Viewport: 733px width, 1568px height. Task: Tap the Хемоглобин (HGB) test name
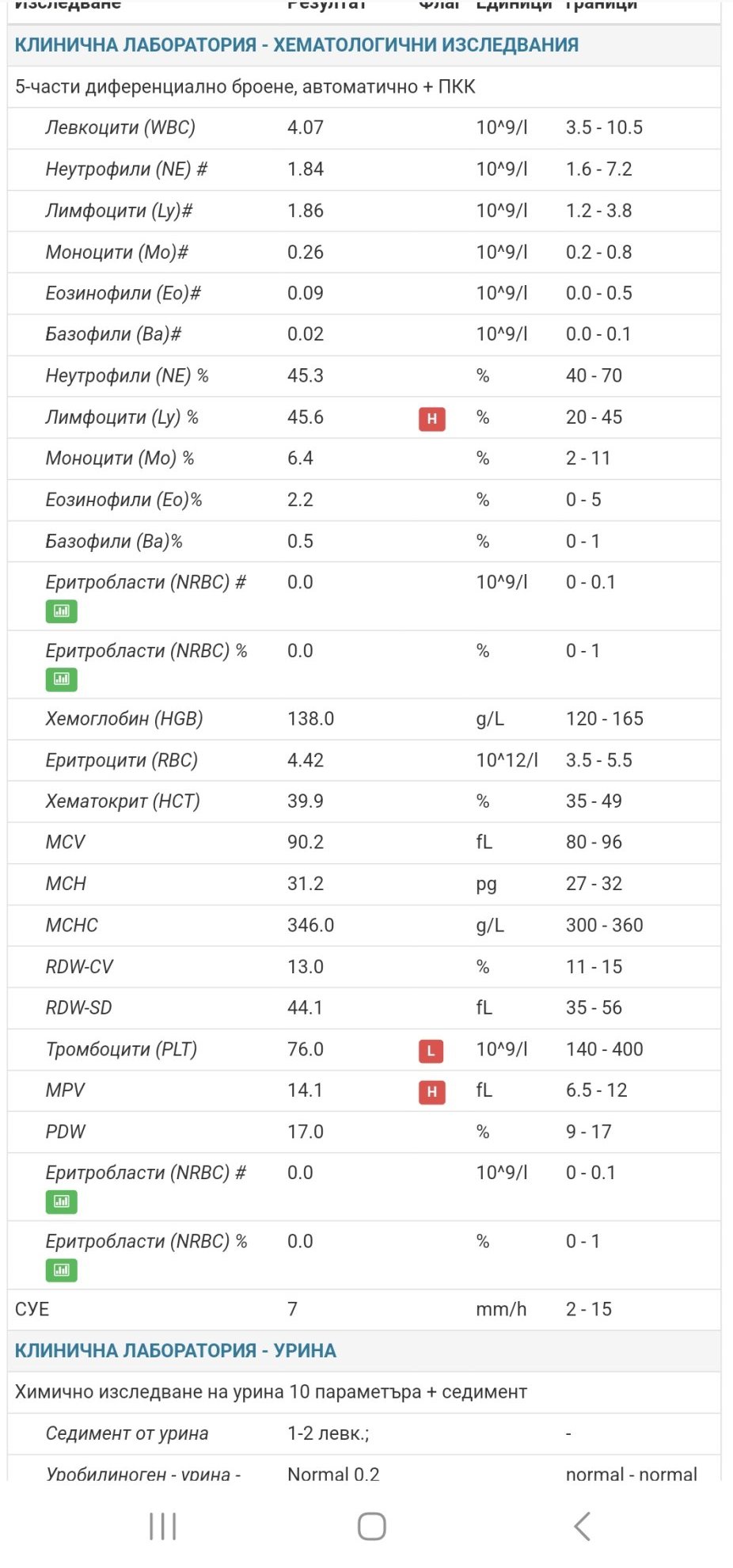click(124, 718)
